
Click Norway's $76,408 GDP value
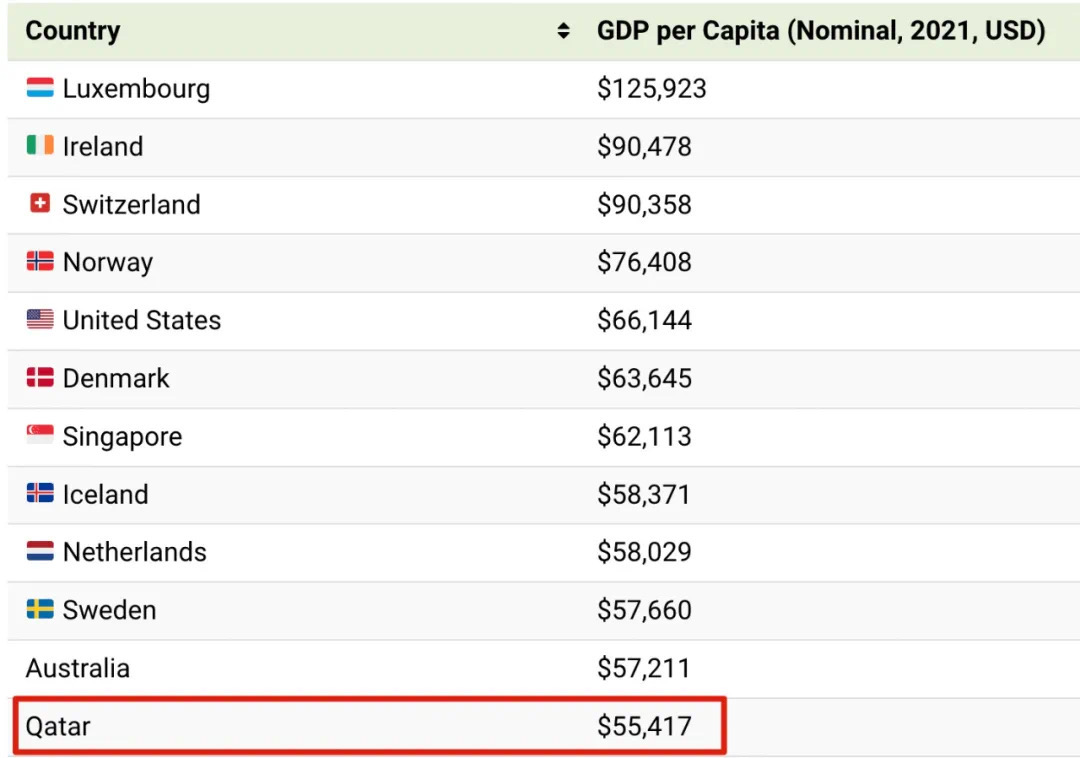click(x=645, y=262)
